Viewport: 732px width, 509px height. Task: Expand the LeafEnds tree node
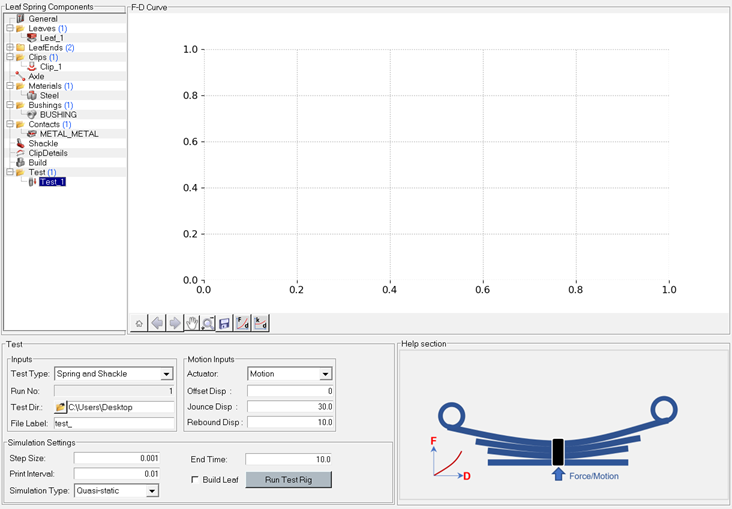[9, 47]
